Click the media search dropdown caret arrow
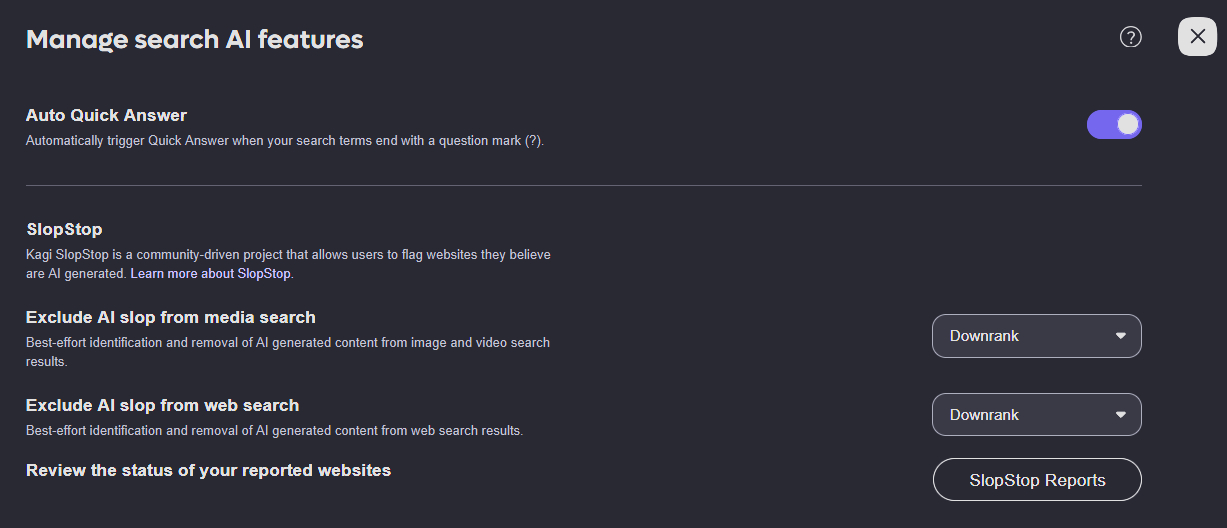The image size is (1227, 528). tap(1121, 336)
